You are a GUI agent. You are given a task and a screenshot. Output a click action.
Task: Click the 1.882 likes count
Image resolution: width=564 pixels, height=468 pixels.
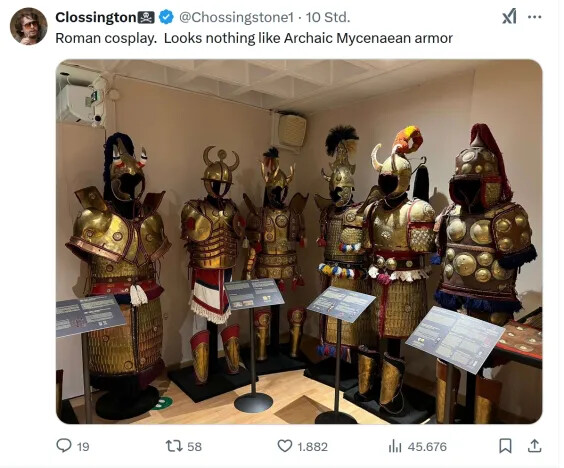click(x=313, y=447)
